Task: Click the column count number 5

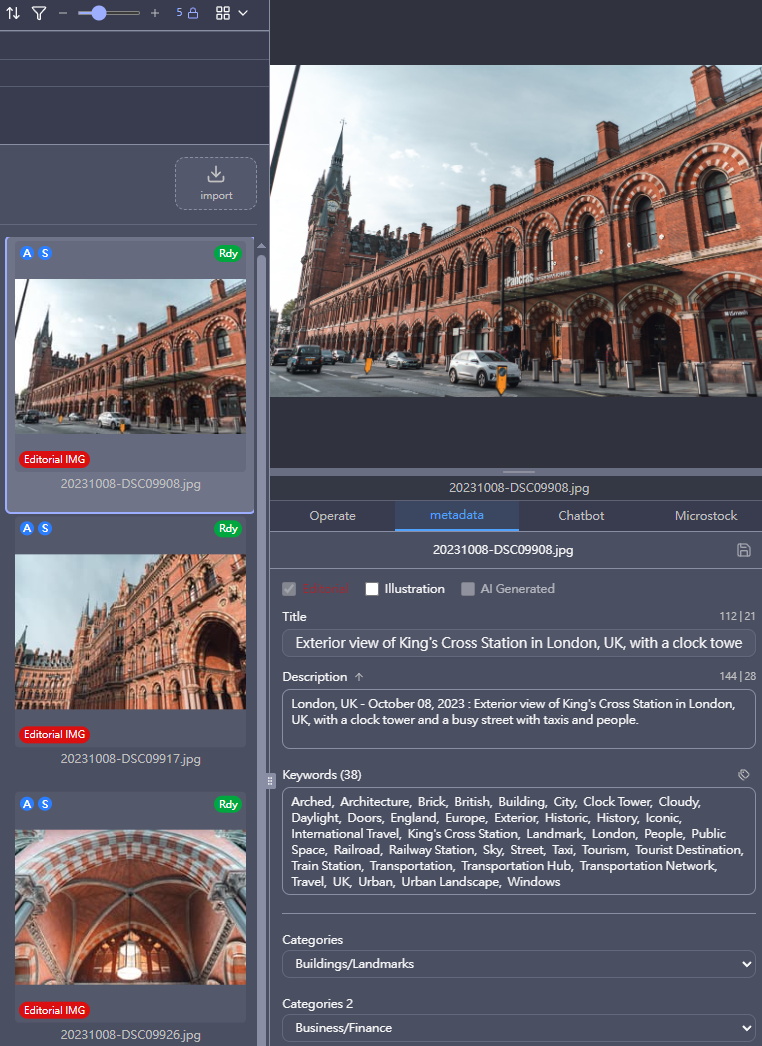Action: (179, 13)
